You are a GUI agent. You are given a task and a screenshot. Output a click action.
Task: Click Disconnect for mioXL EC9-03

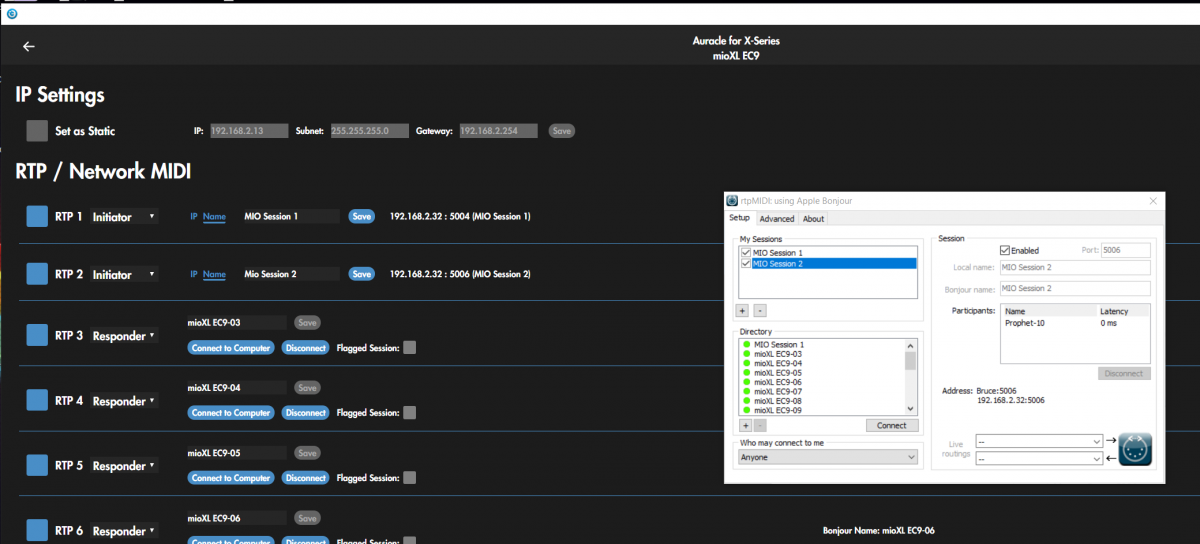305,348
